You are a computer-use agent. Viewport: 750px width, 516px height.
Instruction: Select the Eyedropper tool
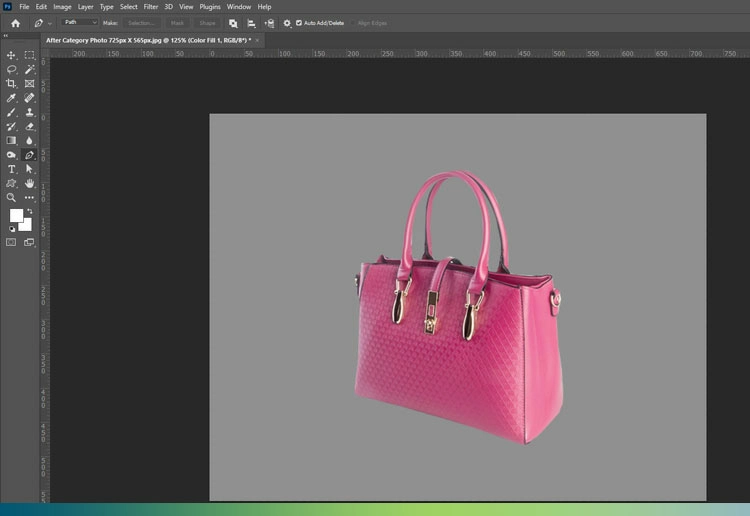pyautogui.click(x=11, y=98)
